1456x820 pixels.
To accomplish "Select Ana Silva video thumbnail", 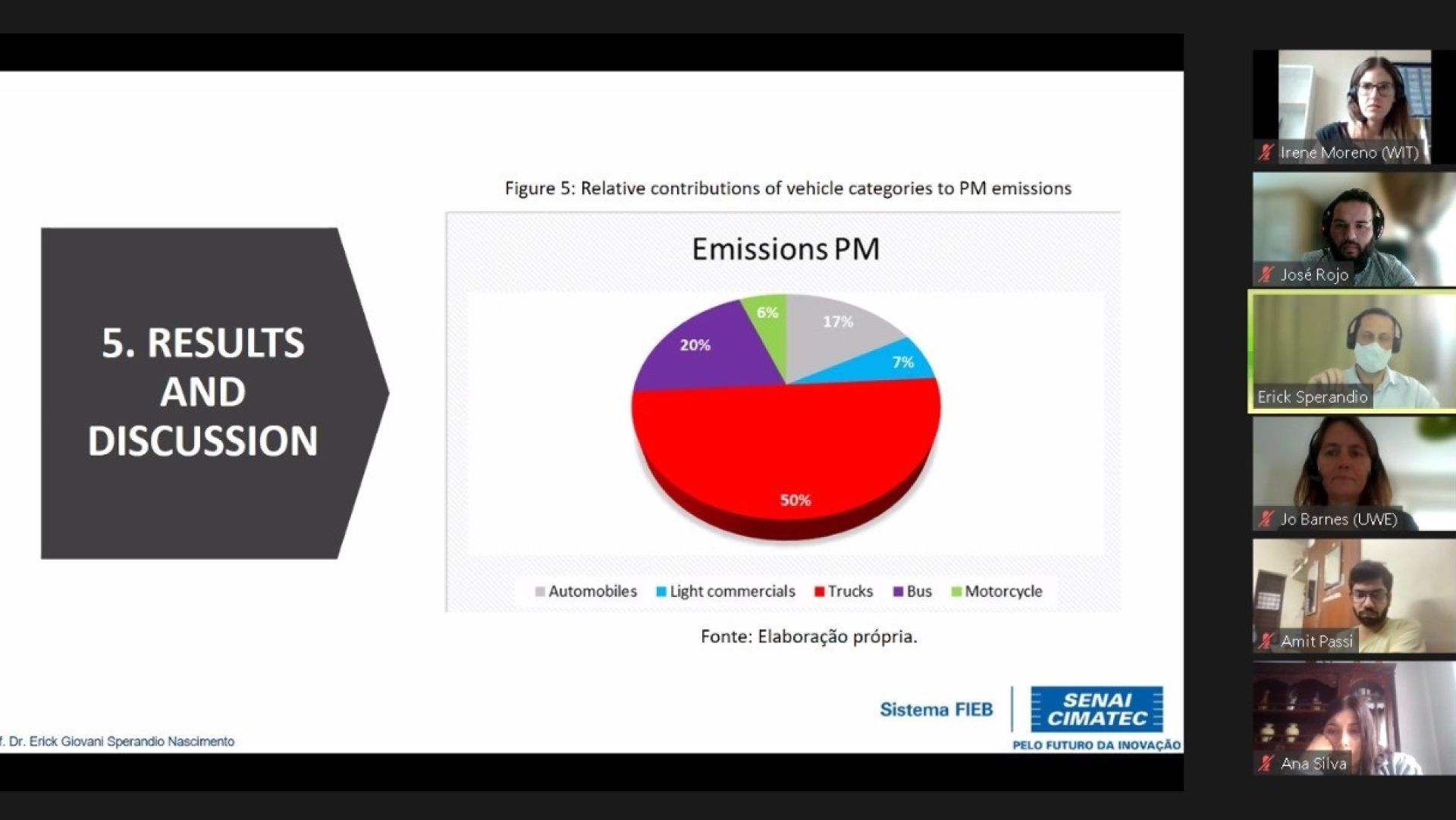I will [1354, 713].
